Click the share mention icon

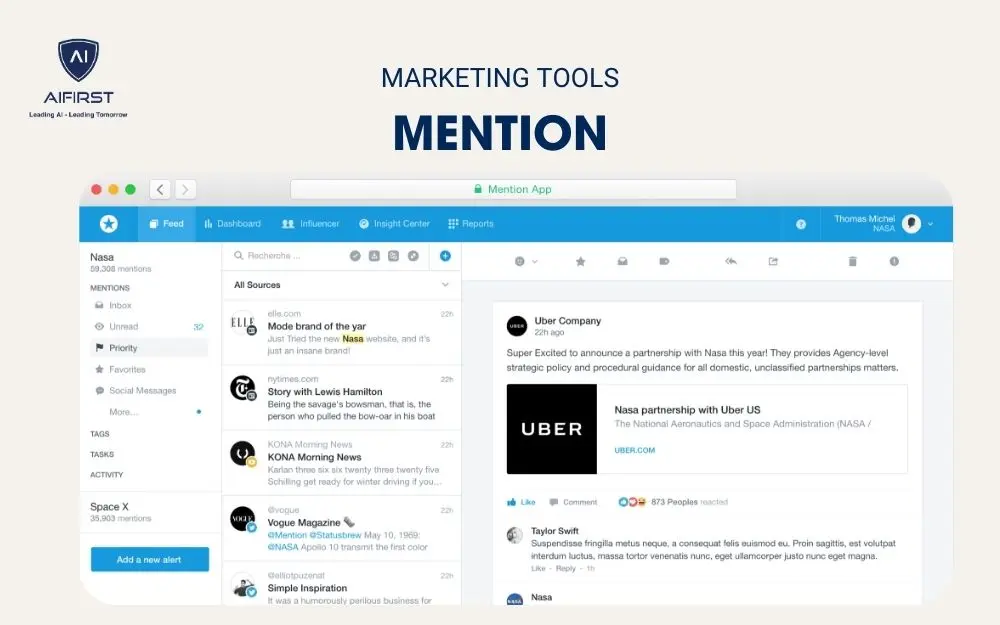coord(773,261)
